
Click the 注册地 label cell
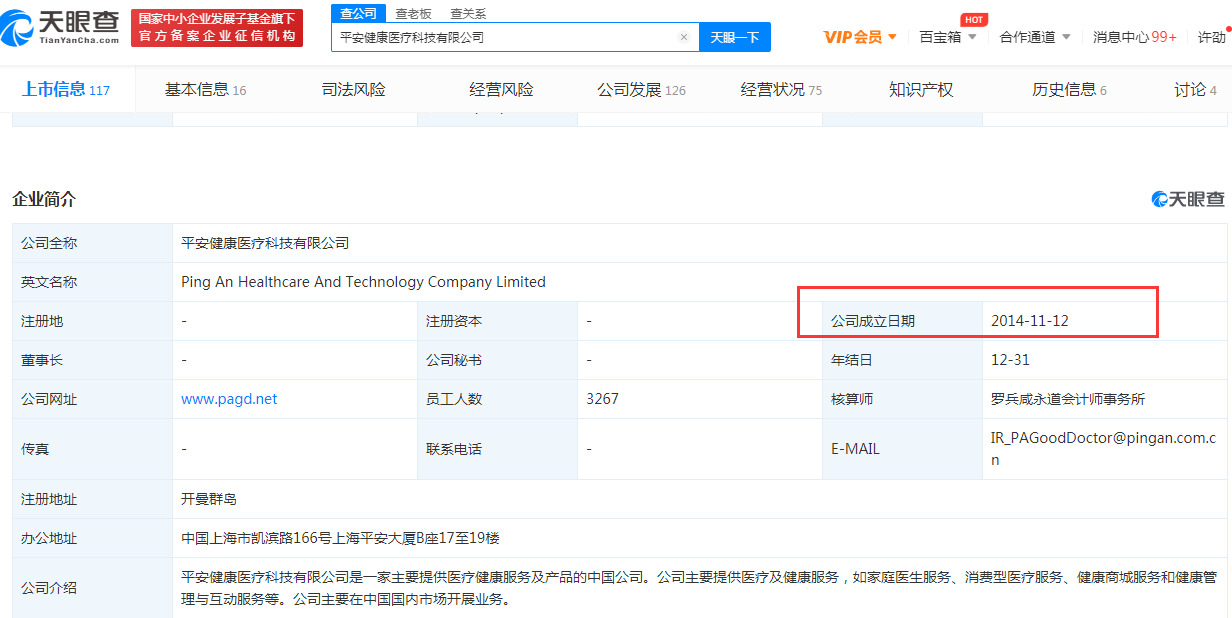[x=92, y=321]
